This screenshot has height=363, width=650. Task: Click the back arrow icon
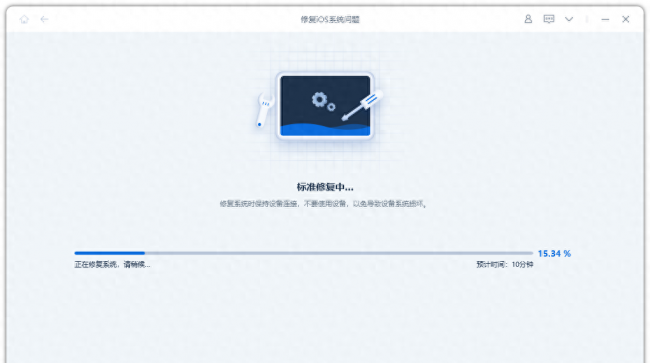(x=44, y=19)
